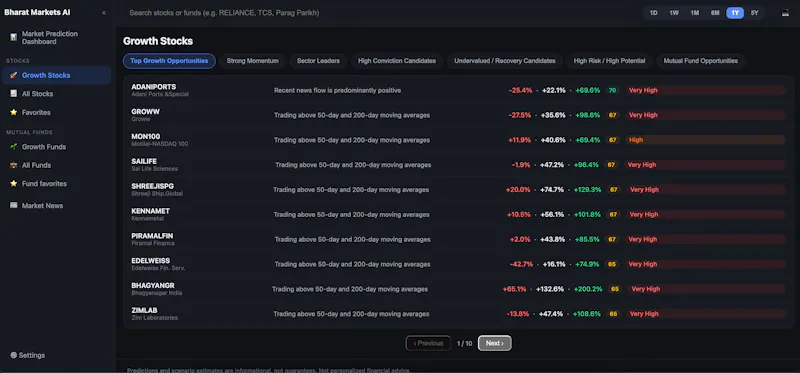The height and width of the screenshot is (373, 800).
Task: Open the BHAGYANGR stock row
Action: tap(458, 289)
